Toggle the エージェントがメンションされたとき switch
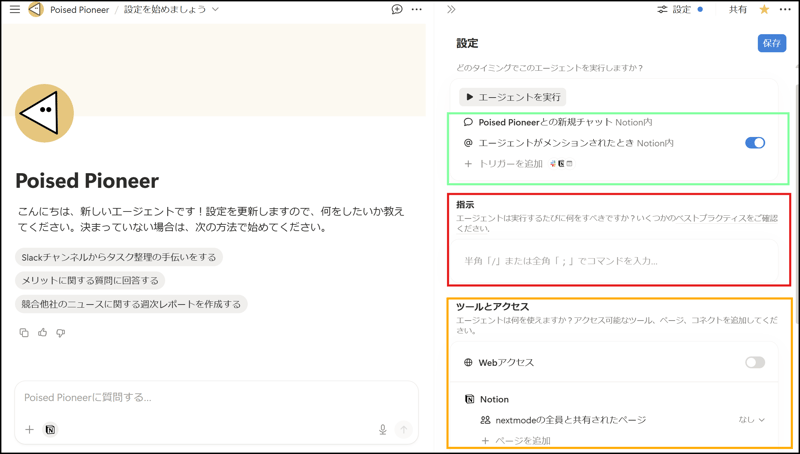The image size is (800, 454). click(755, 143)
